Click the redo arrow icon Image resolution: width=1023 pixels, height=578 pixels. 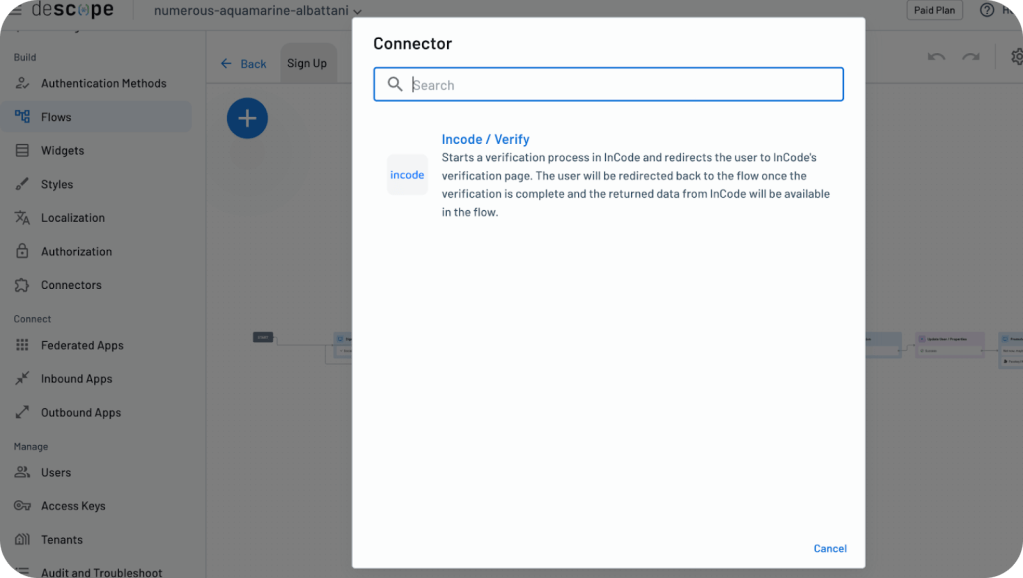(x=971, y=57)
